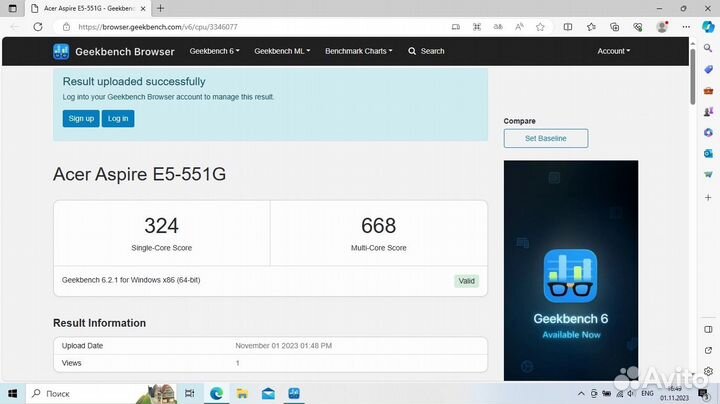The image size is (720, 404).
Task: Click Search in the Geekbench navbar
Action: click(x=426, y=51)
